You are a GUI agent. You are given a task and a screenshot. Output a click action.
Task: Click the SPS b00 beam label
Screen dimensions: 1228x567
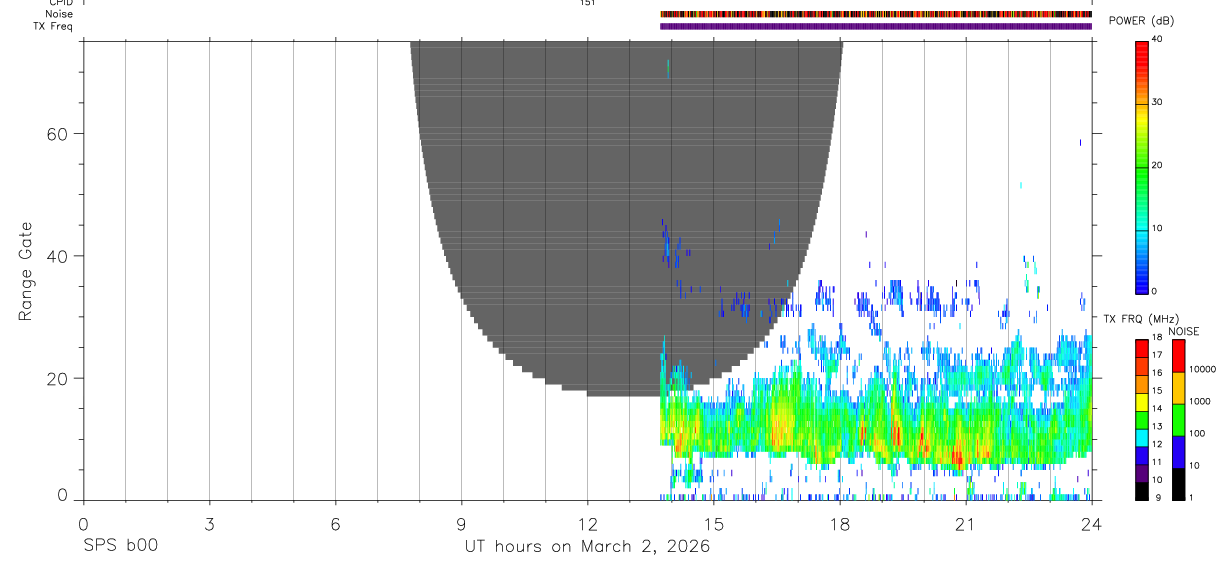[x=121, y=546]
